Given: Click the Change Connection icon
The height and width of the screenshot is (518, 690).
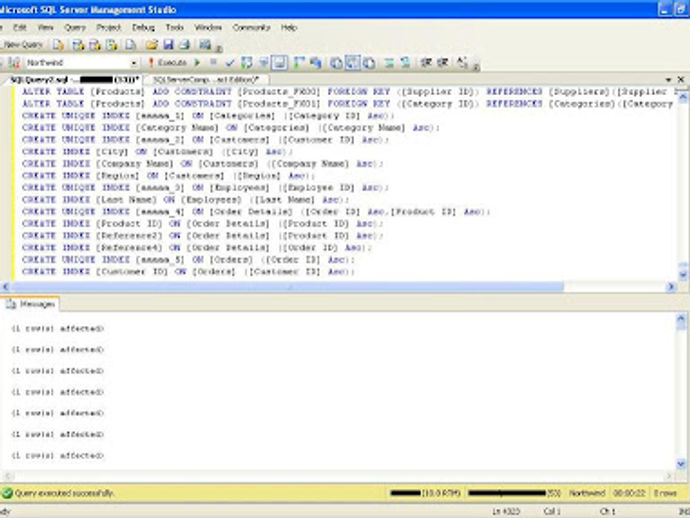Looking at the screenshot, I should pyautogui.click(x=14, y=63).
